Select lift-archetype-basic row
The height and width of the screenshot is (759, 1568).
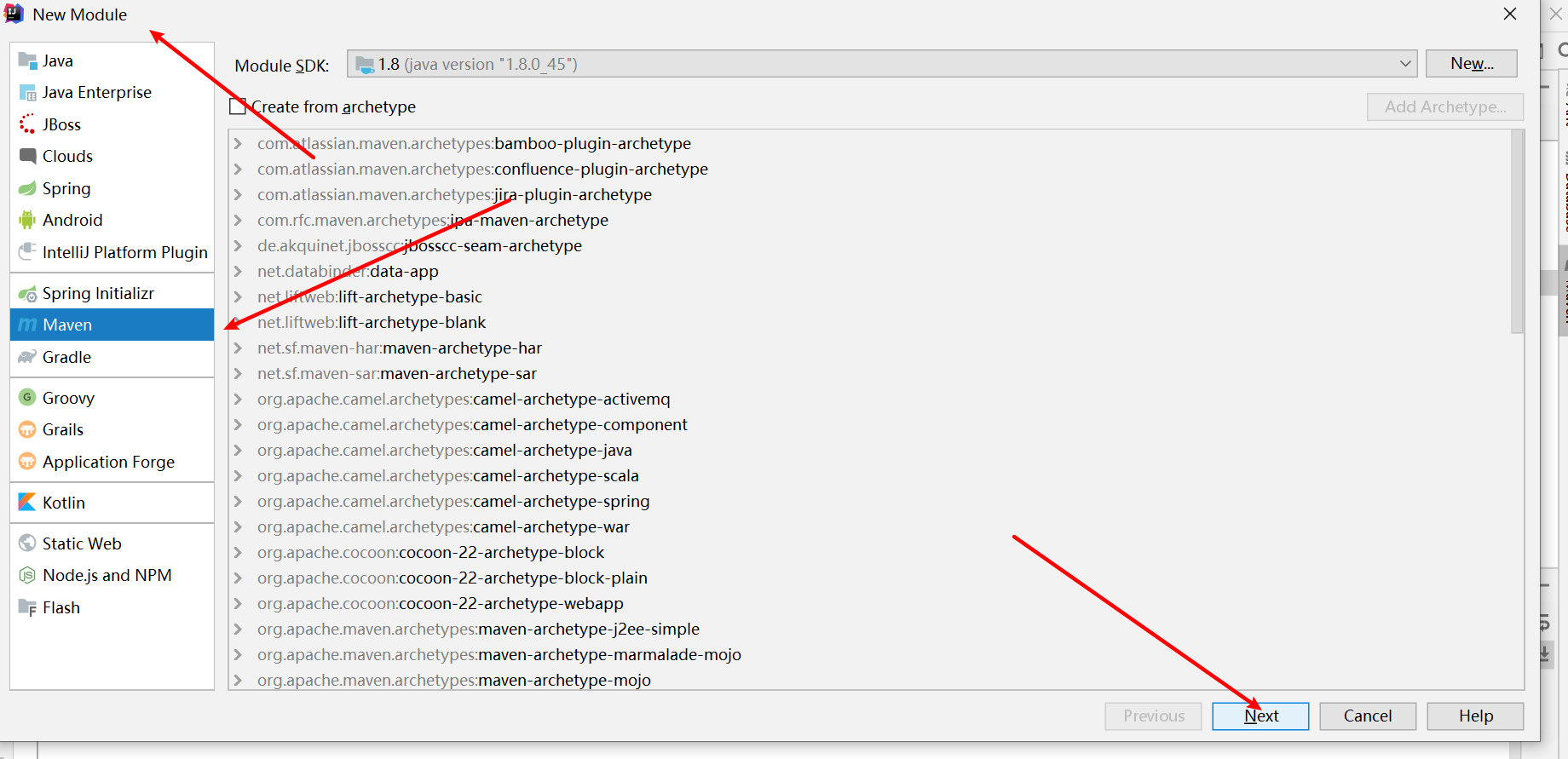pos(869,296)
